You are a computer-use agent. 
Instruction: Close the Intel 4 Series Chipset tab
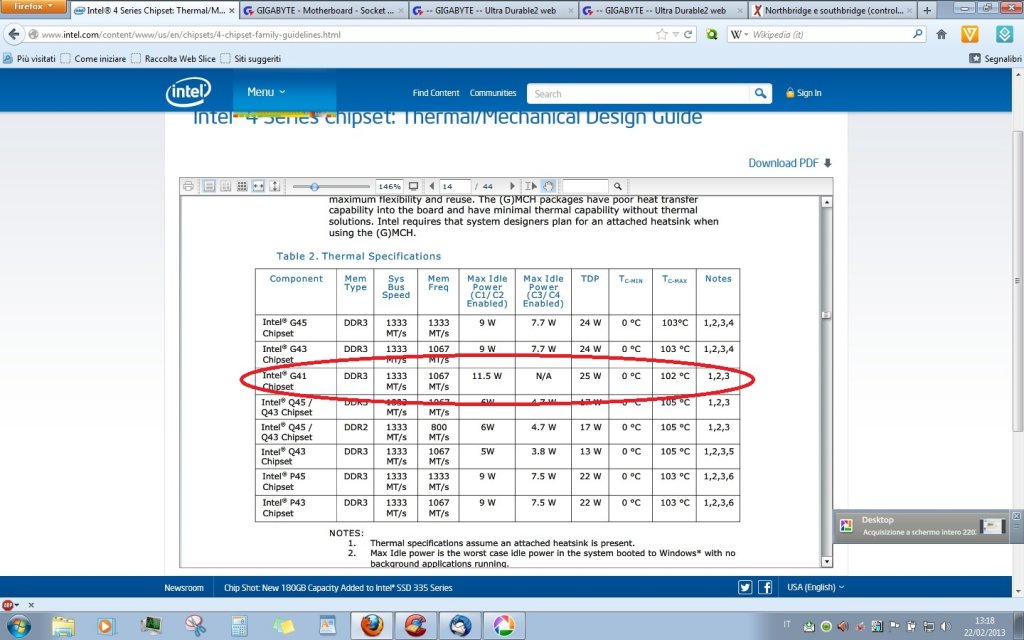click(231, 11)
